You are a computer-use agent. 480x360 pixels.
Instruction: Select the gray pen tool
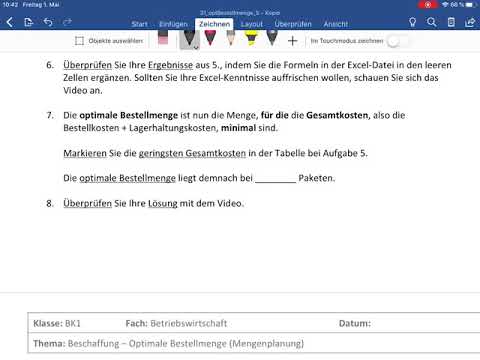coord(272,37)
